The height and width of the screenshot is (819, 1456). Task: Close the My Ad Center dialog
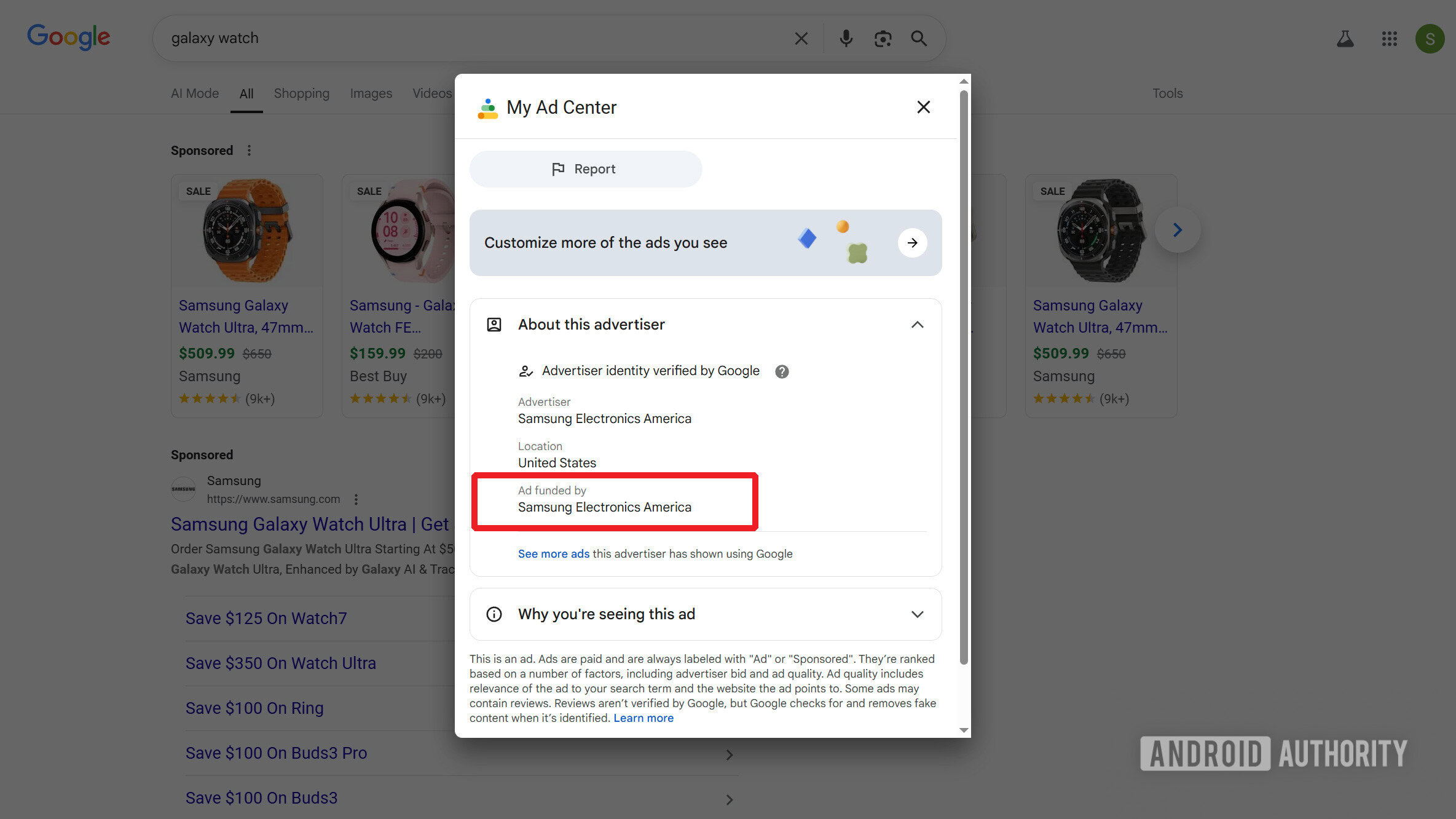click(923, 108)
